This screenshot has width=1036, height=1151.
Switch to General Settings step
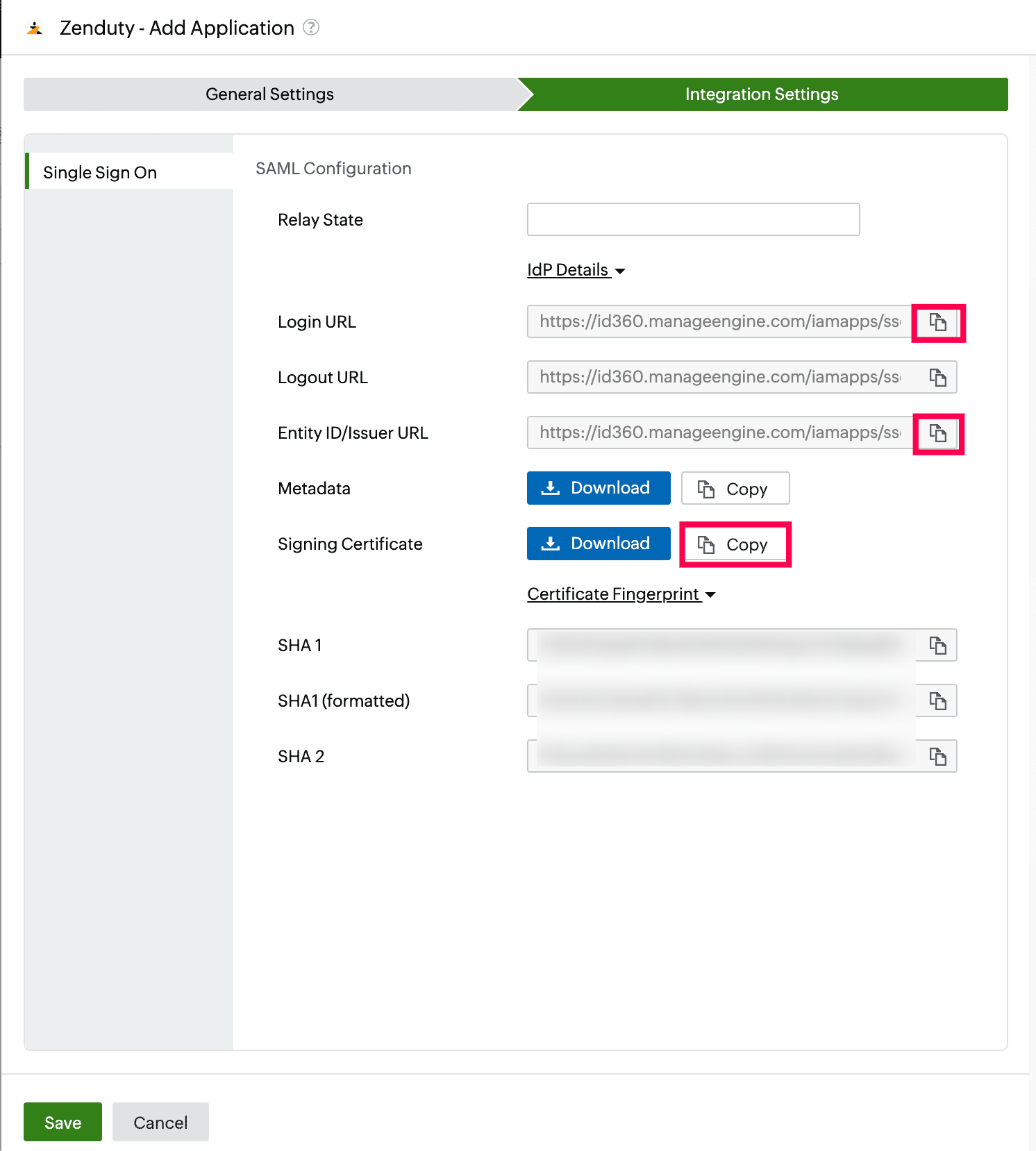point(270,94)
